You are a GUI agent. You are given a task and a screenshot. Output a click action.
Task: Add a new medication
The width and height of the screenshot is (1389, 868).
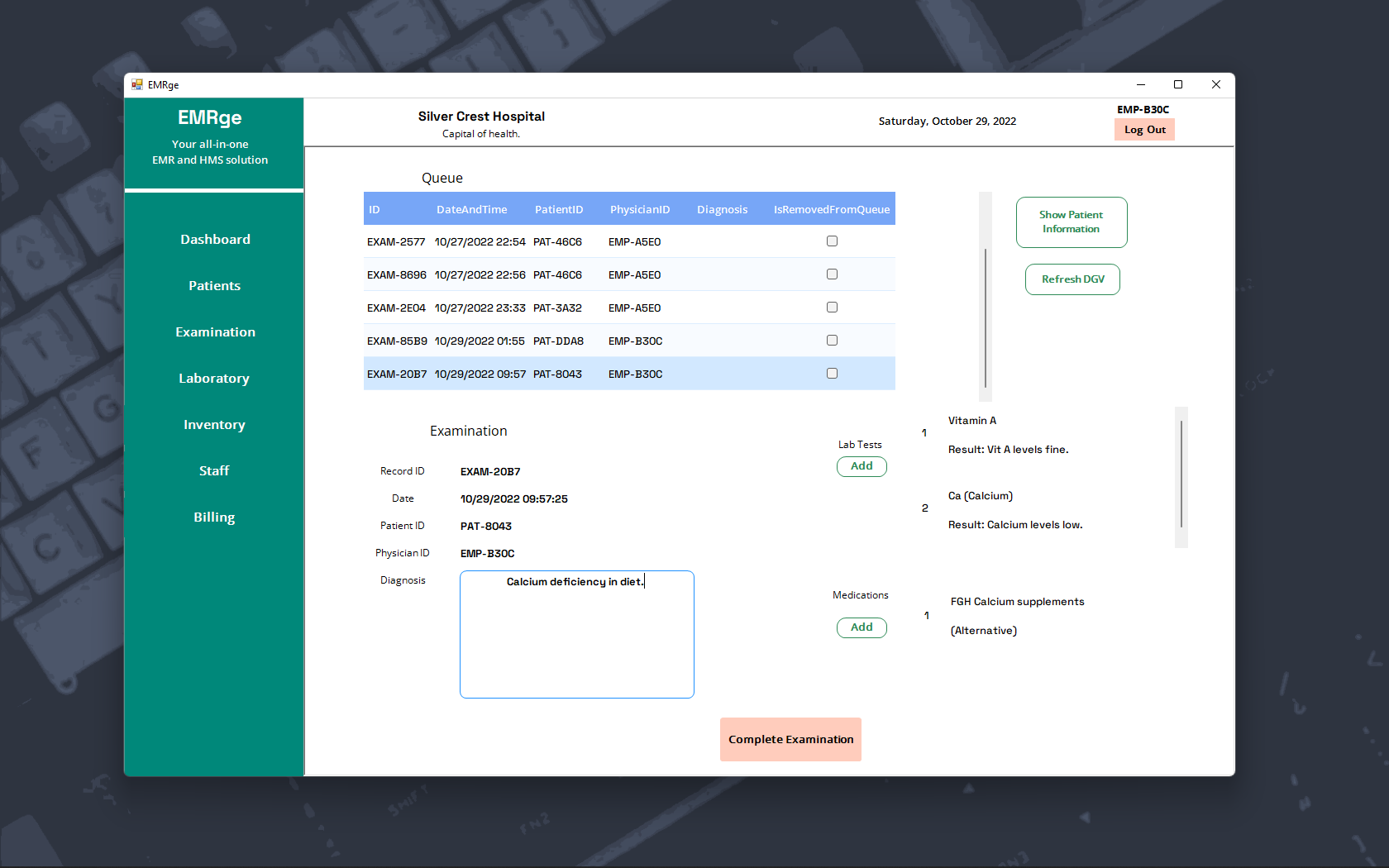(x=861, y=627)
